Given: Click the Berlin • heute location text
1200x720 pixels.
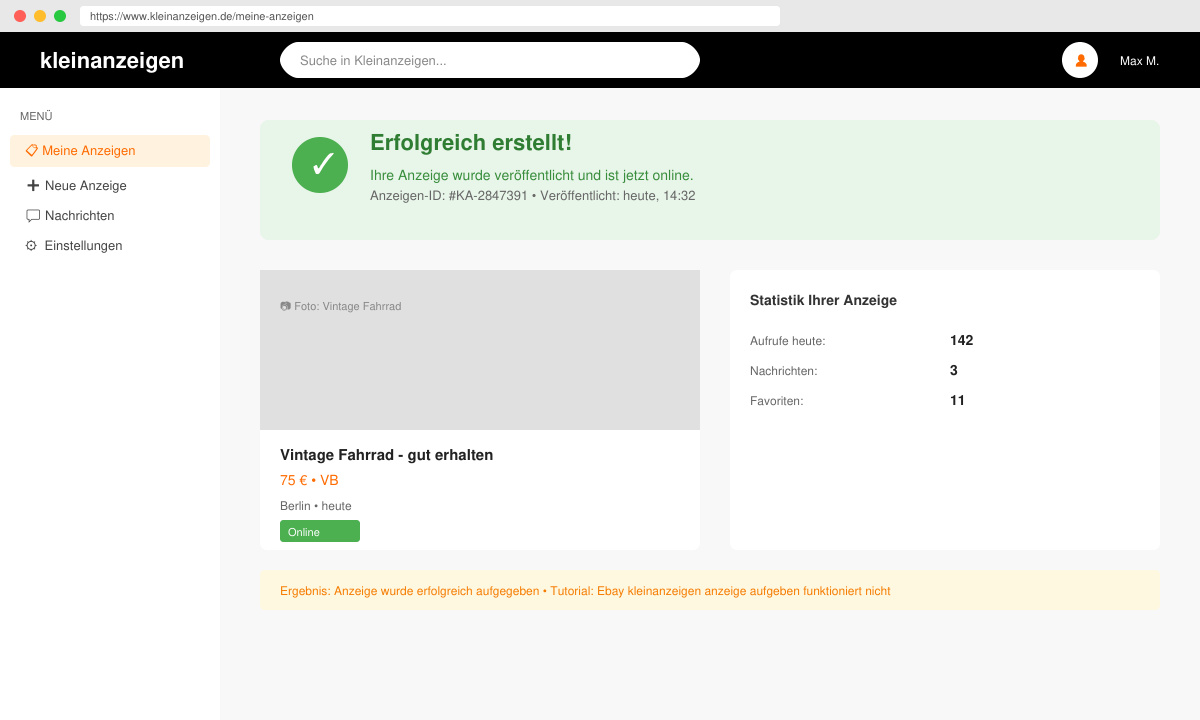Looking at the screenshot, I should pos(316,506).
